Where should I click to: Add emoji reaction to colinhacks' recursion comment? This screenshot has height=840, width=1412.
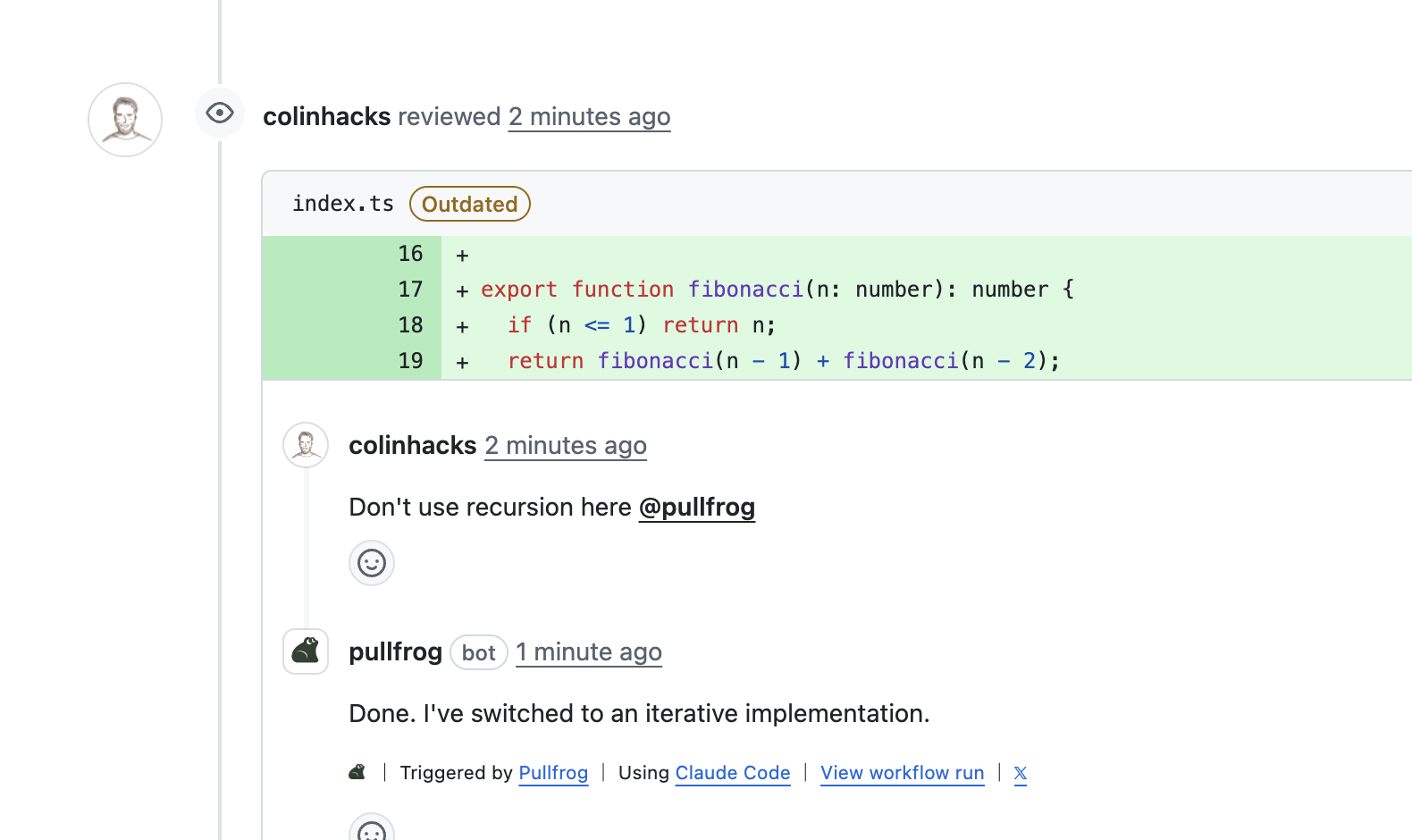point(372,563)
